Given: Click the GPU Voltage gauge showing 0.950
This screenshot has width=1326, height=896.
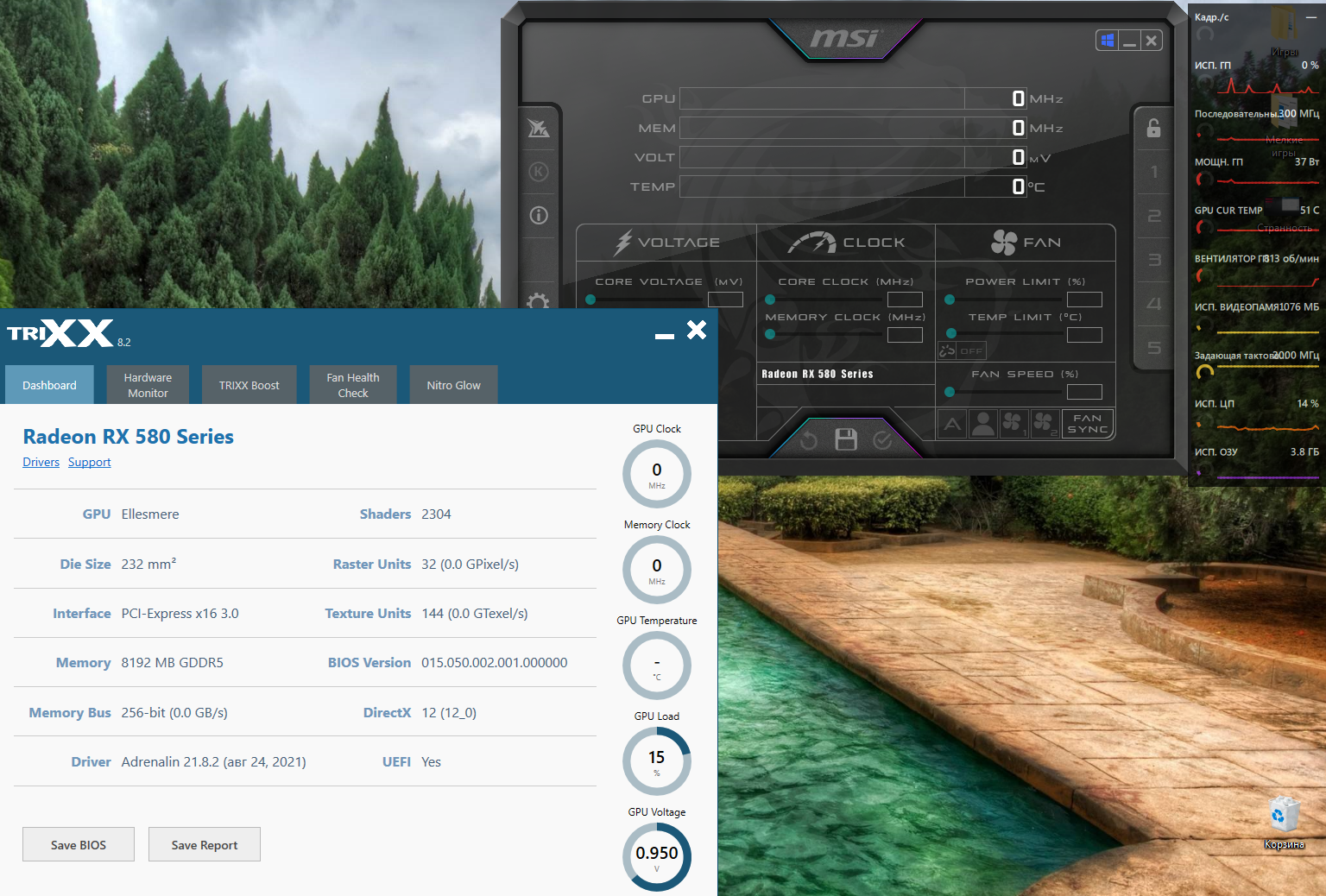Looking at the screenshot, I should (x=657, y=857).
